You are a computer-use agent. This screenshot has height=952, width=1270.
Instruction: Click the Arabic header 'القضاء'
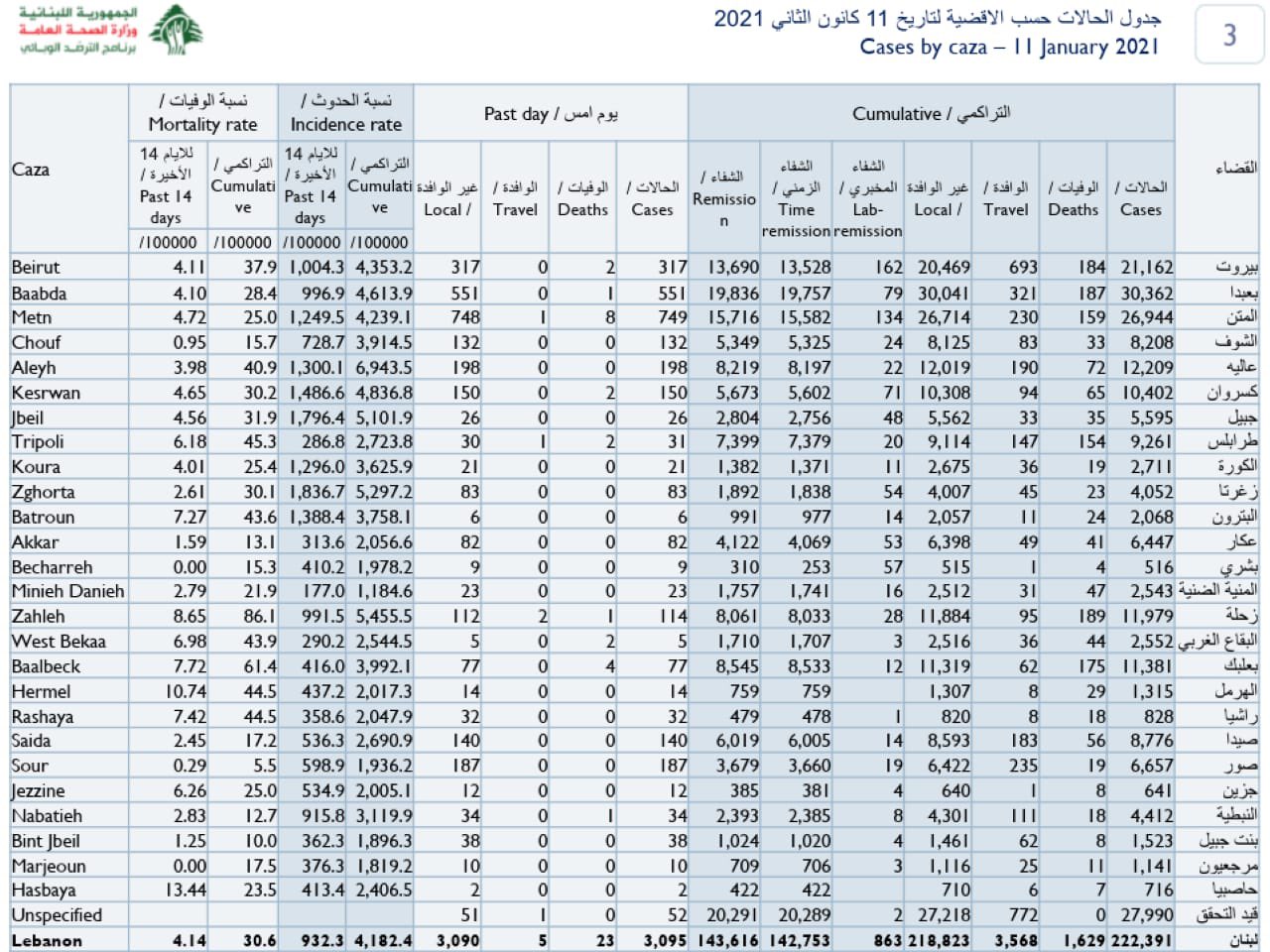[1236, 168]
